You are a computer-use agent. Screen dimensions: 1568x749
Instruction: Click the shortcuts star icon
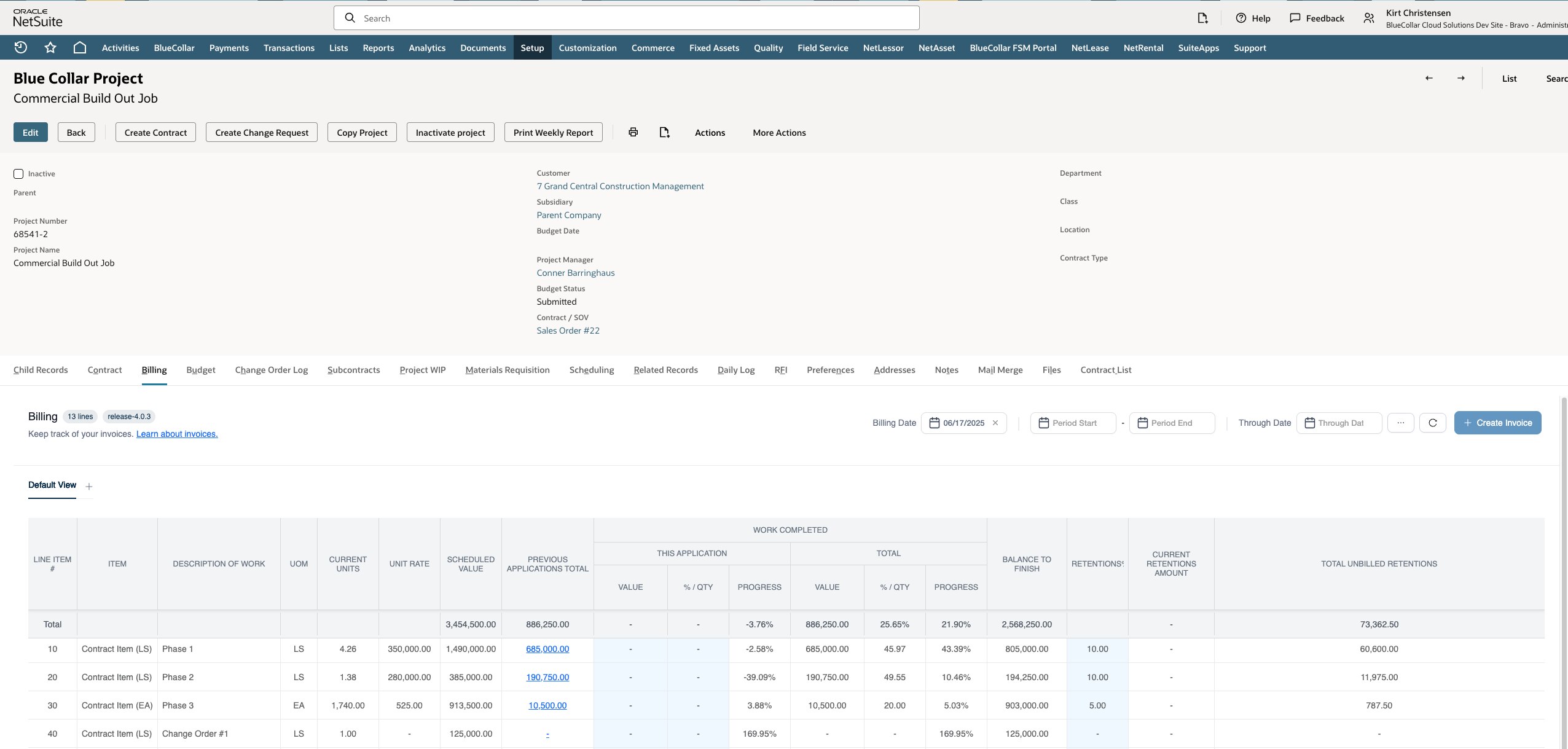click(x=50, y=47)
